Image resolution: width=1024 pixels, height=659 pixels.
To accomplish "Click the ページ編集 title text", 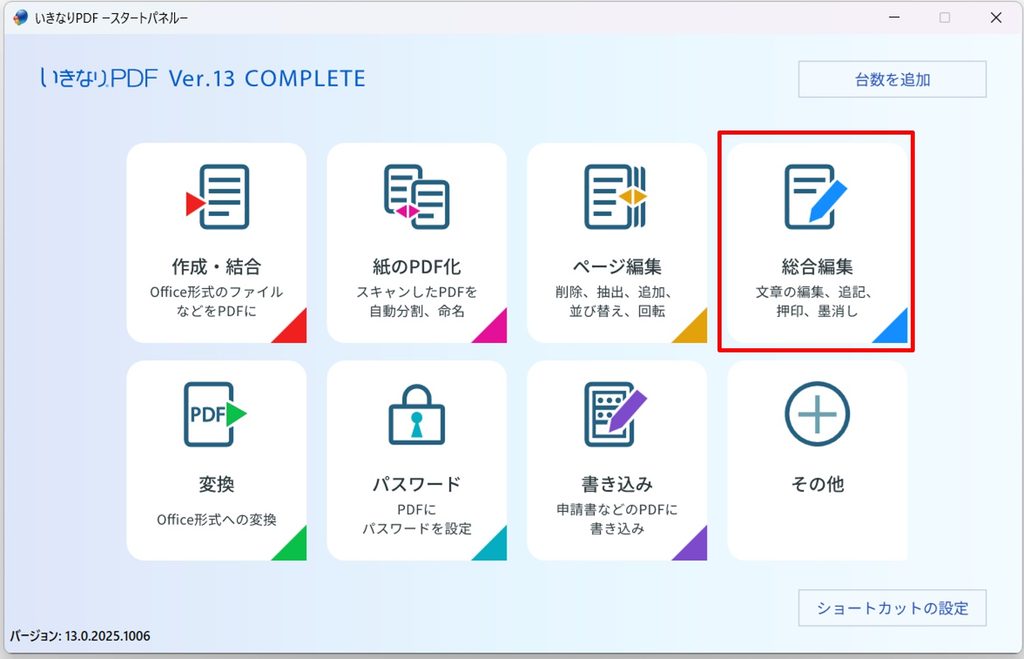I will tap(617, 266).
